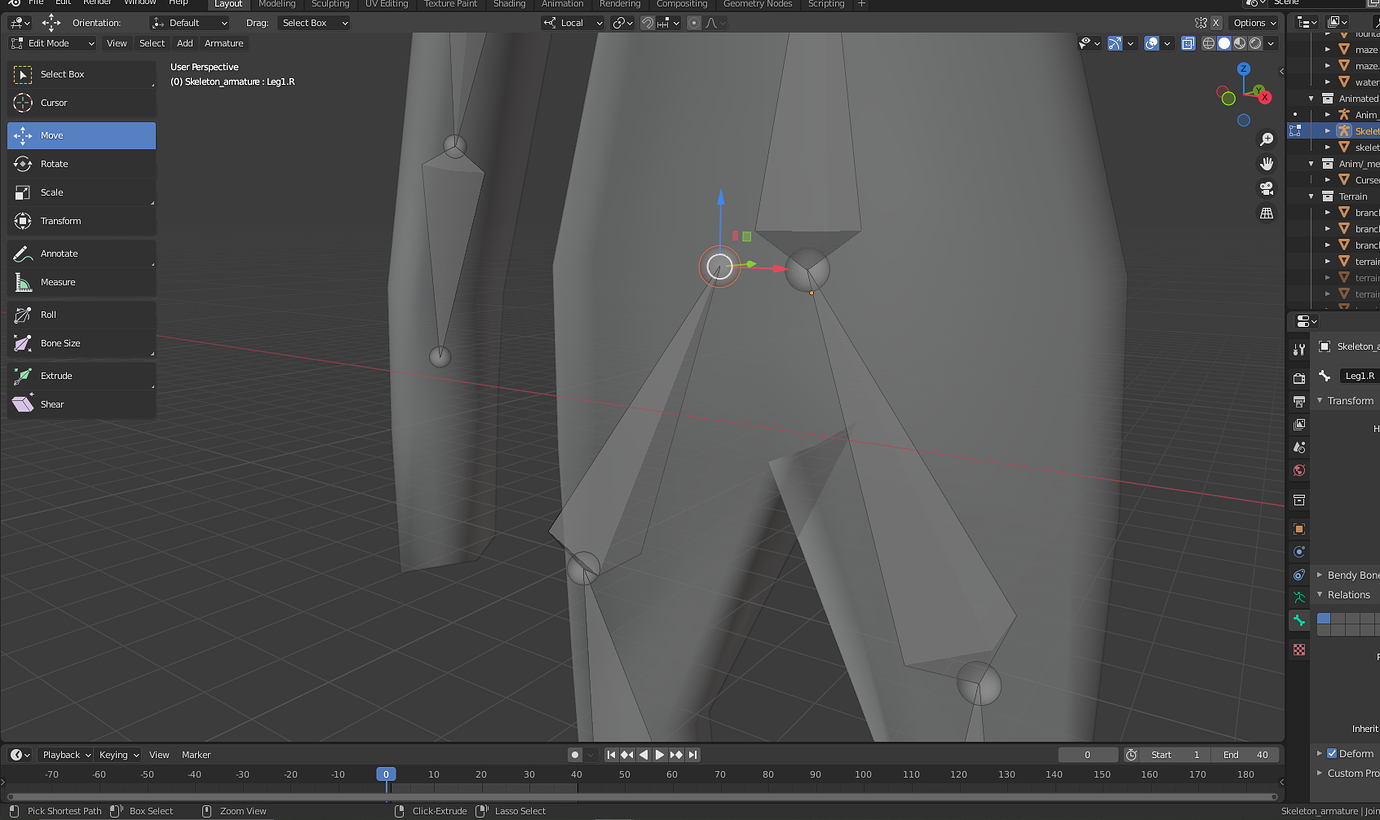This screenshot has width=1380, height=820.
Task: Select the Bone Size tool
Action: pyautogui.click(x=82, y=343)
